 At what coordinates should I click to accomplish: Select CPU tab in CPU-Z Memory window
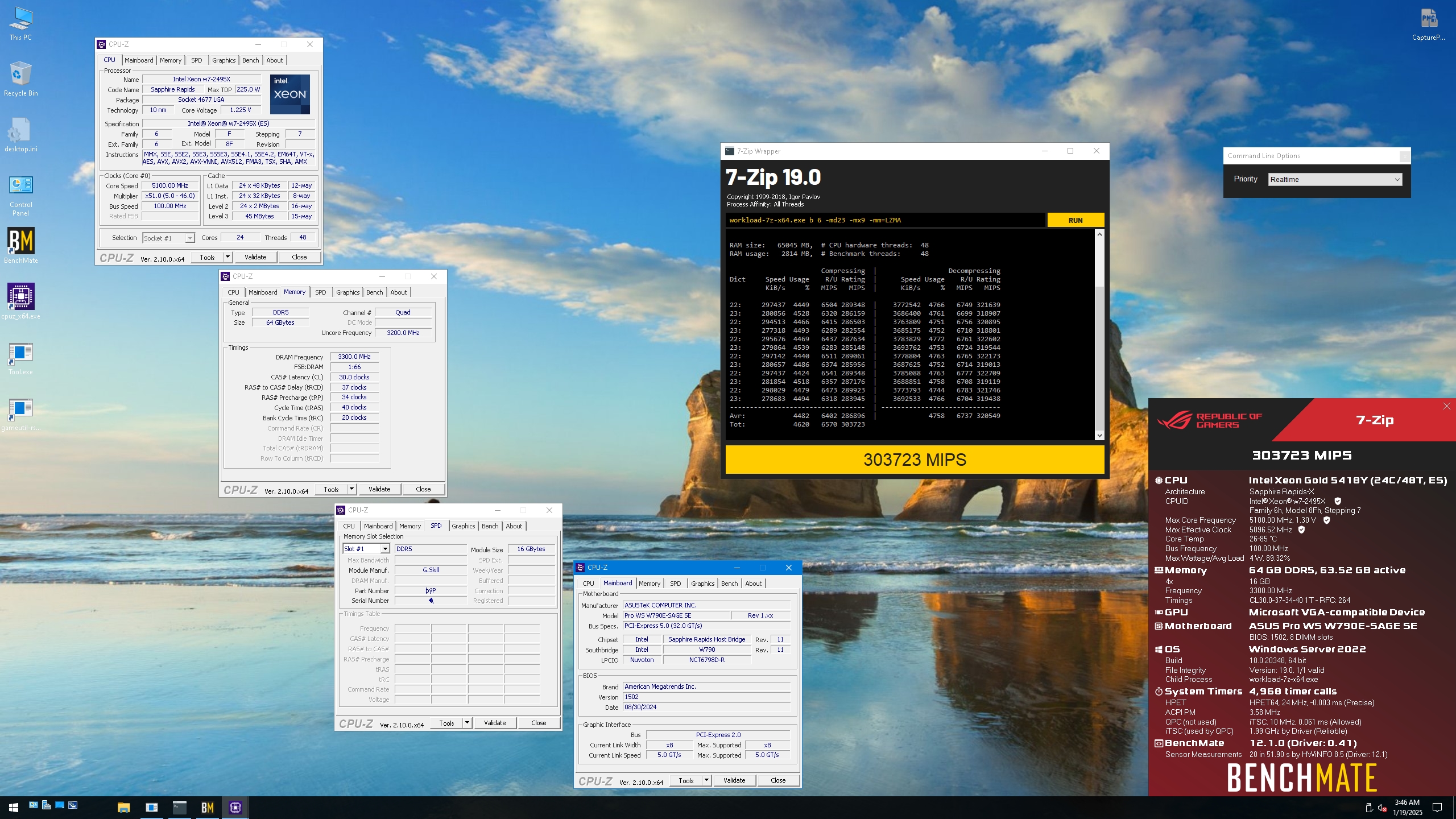tap(233, 292)
